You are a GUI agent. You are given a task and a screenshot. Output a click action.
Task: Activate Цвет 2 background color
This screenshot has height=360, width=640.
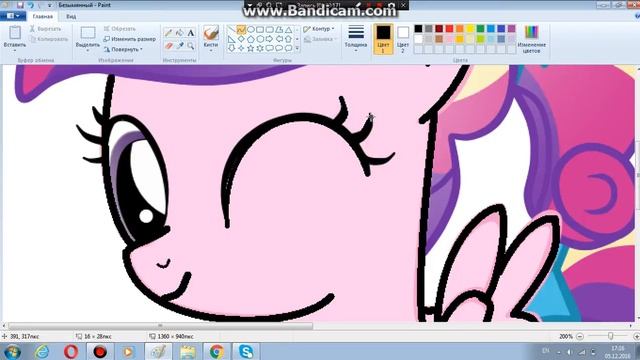(402, 39)
